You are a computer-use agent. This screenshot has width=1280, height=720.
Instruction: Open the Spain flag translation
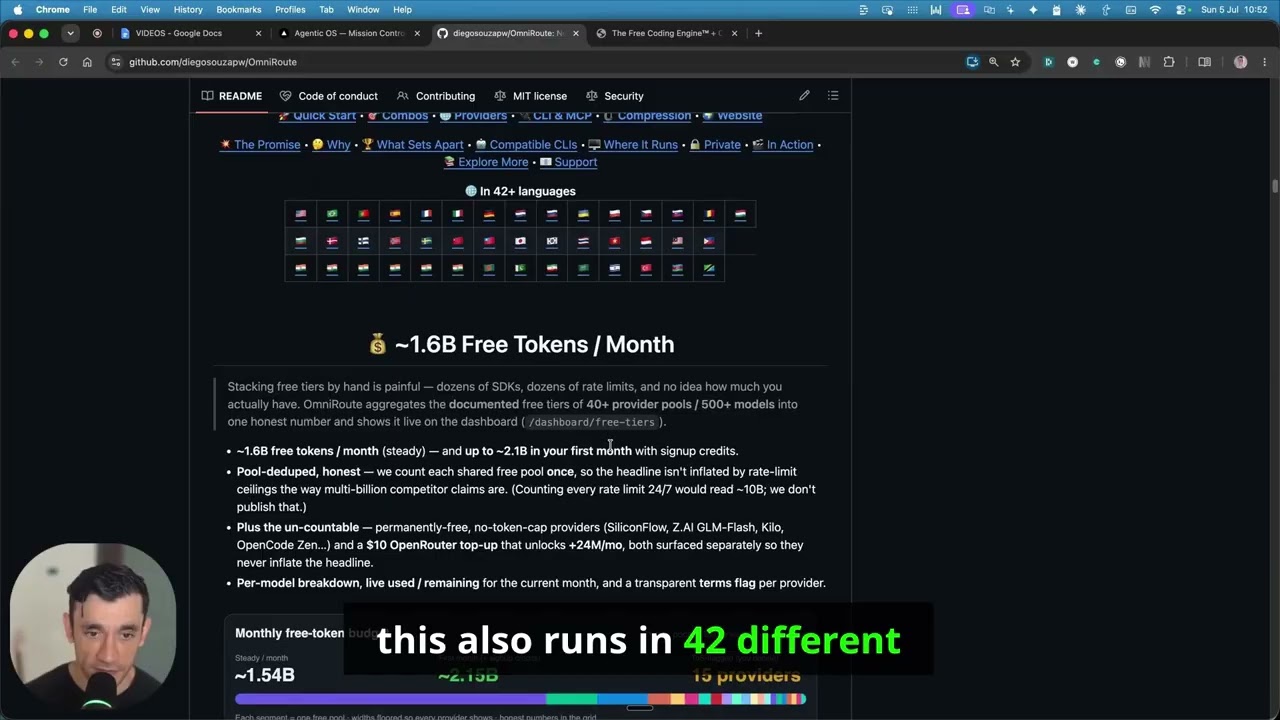point(395,214)
